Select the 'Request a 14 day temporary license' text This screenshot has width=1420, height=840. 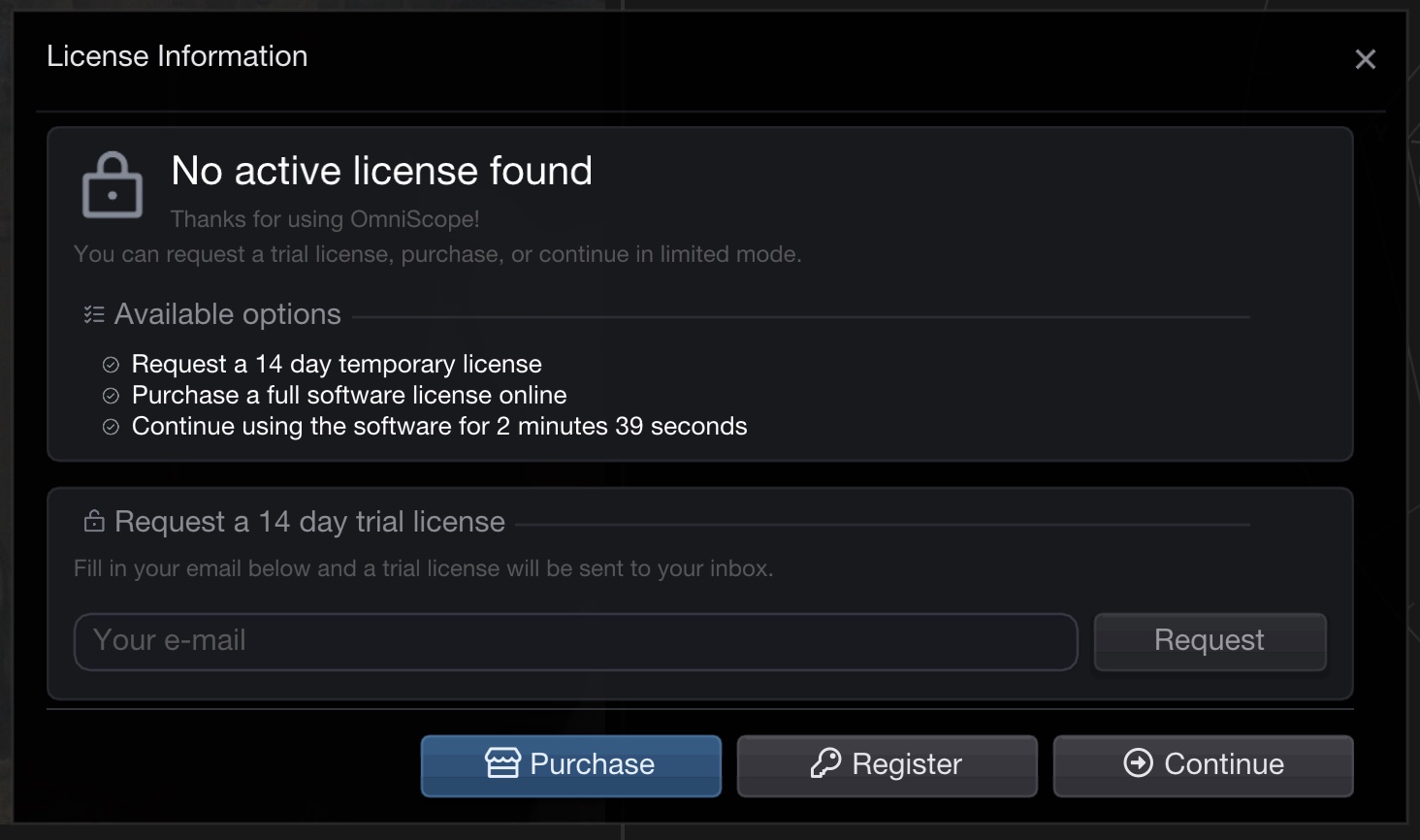[337, 364]
